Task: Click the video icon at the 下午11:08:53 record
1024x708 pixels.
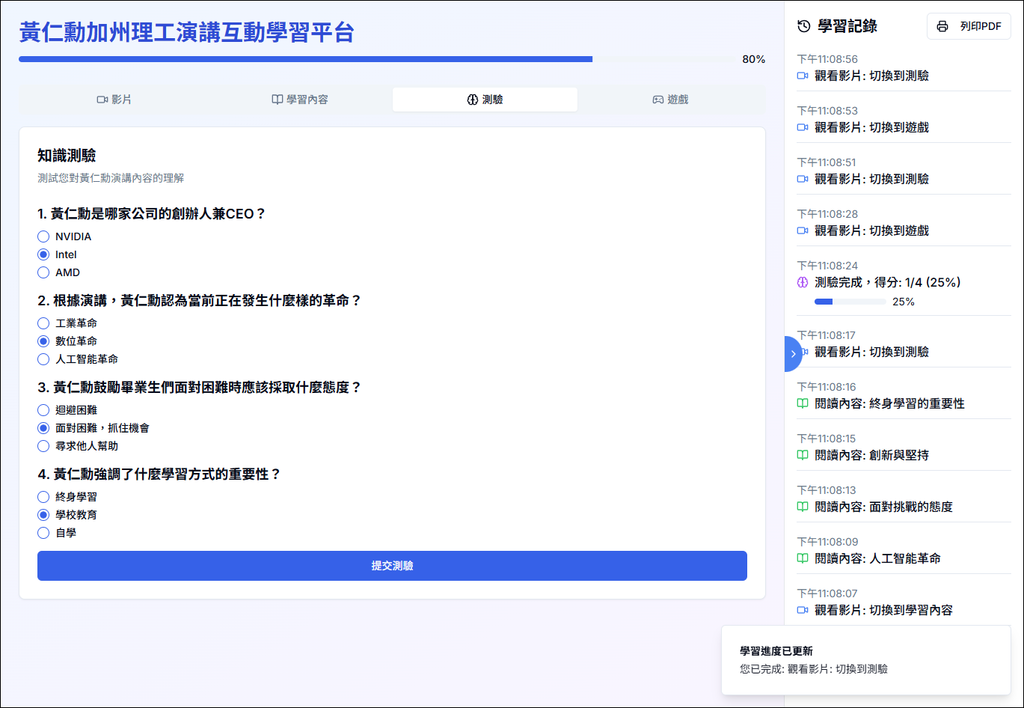Action: pyautogui.click(x=803, y=127)
